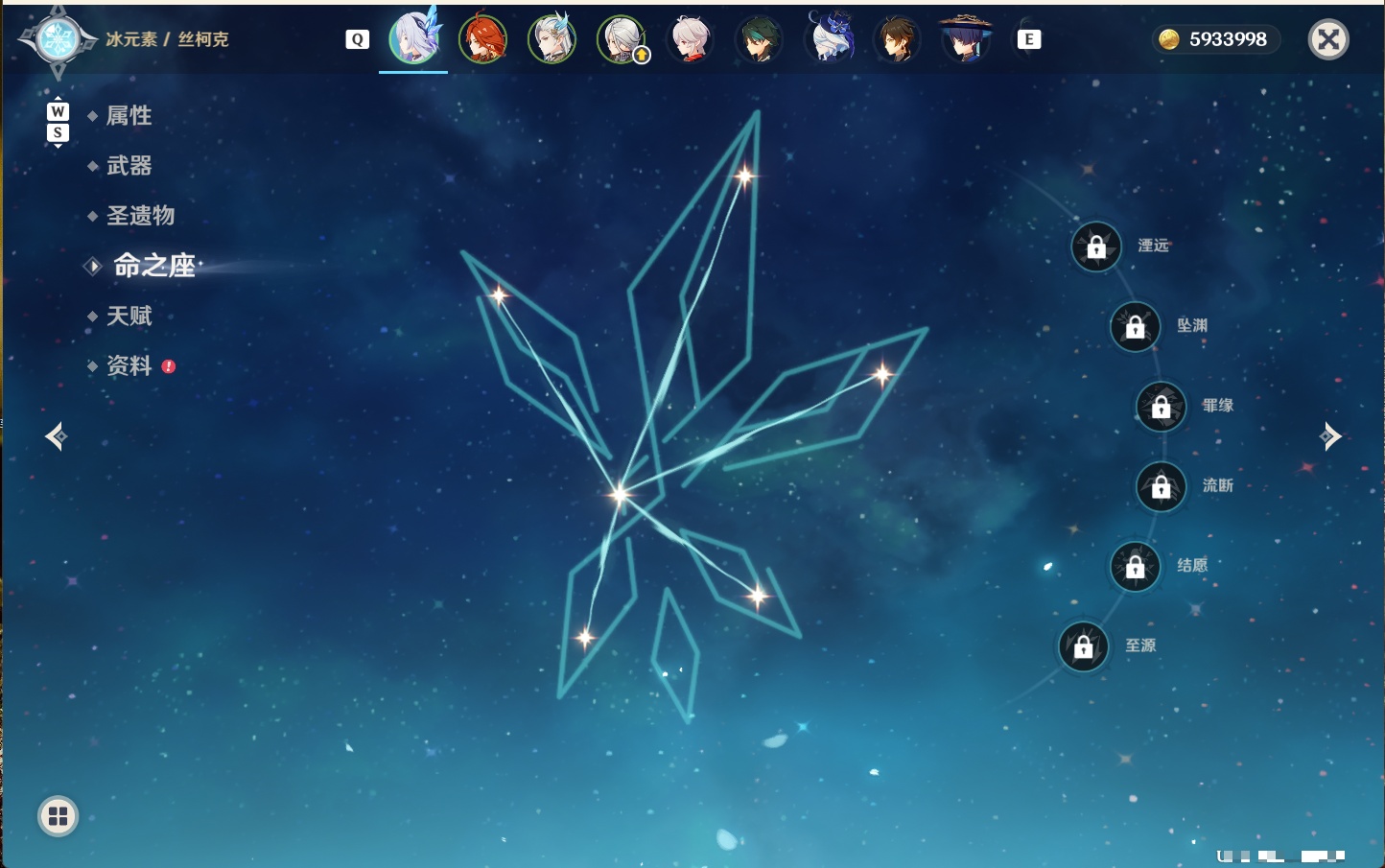Open the locked 罪缘 constellation node

point(1162,407)
